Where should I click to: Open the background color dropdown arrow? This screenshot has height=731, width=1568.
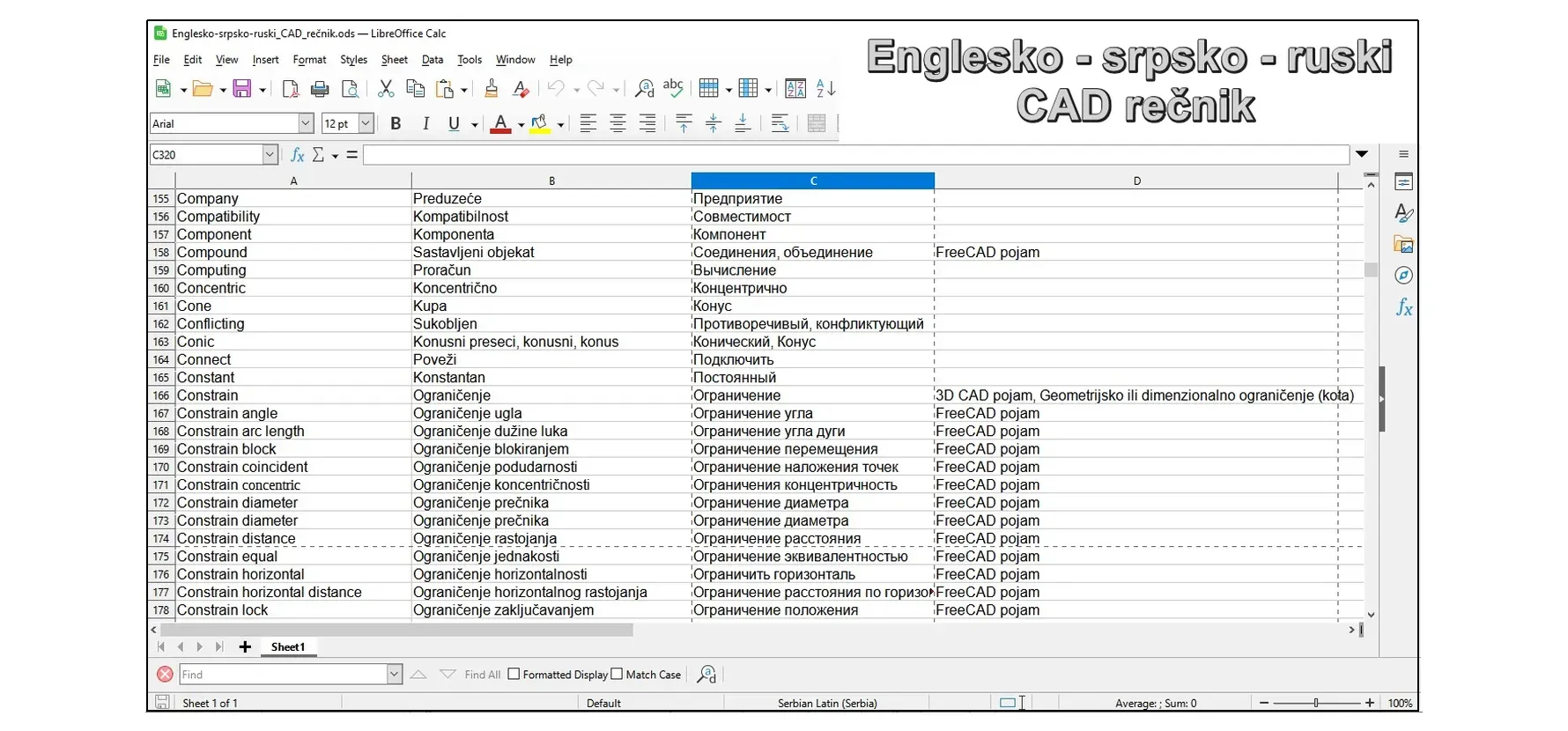(x=560, y=125)
